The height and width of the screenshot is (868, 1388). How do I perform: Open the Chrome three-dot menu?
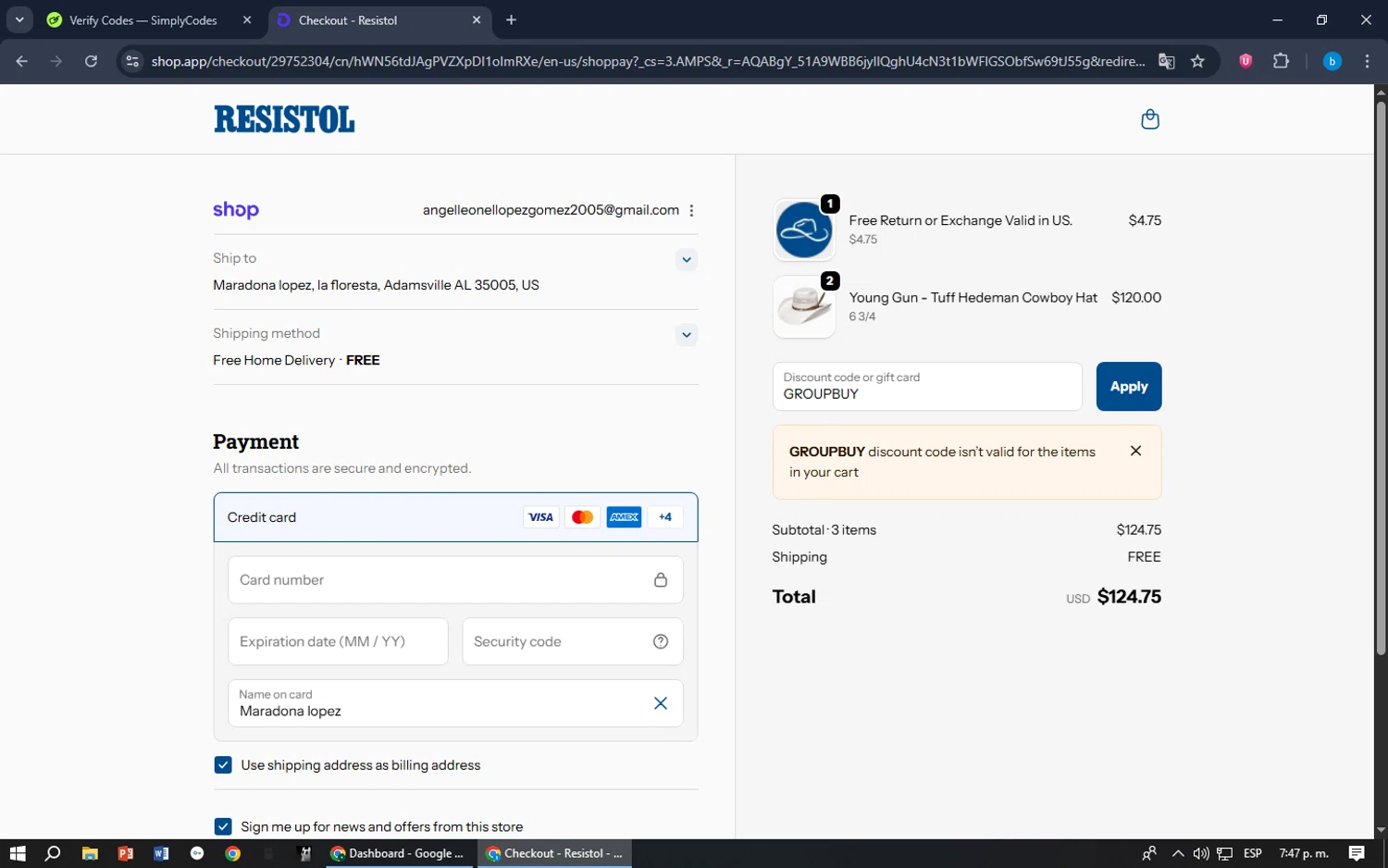coord(1367,61)
